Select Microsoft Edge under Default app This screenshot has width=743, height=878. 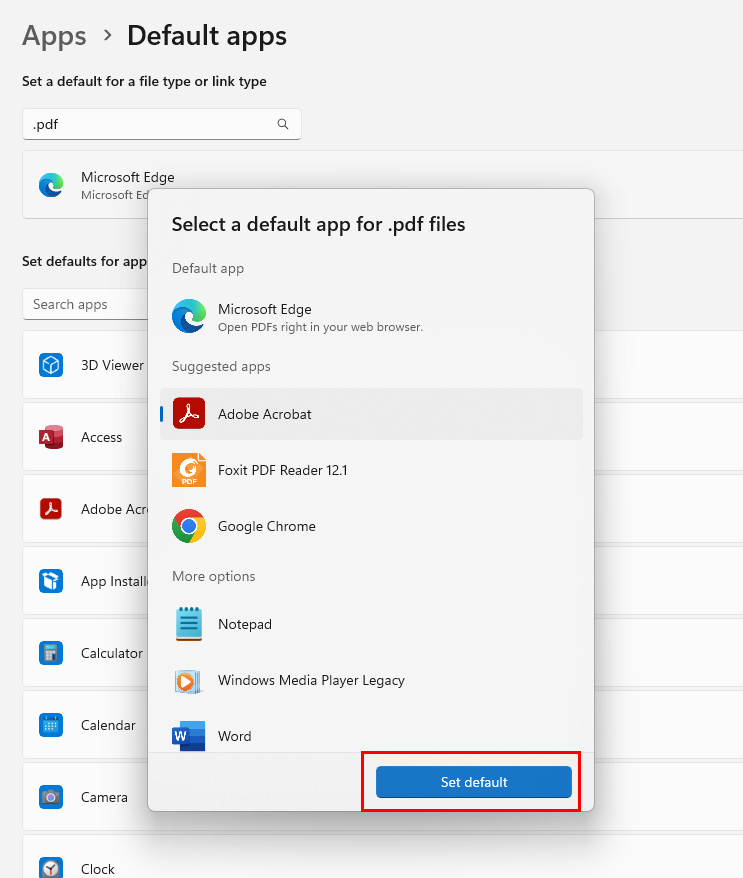[x=371, y=317]
